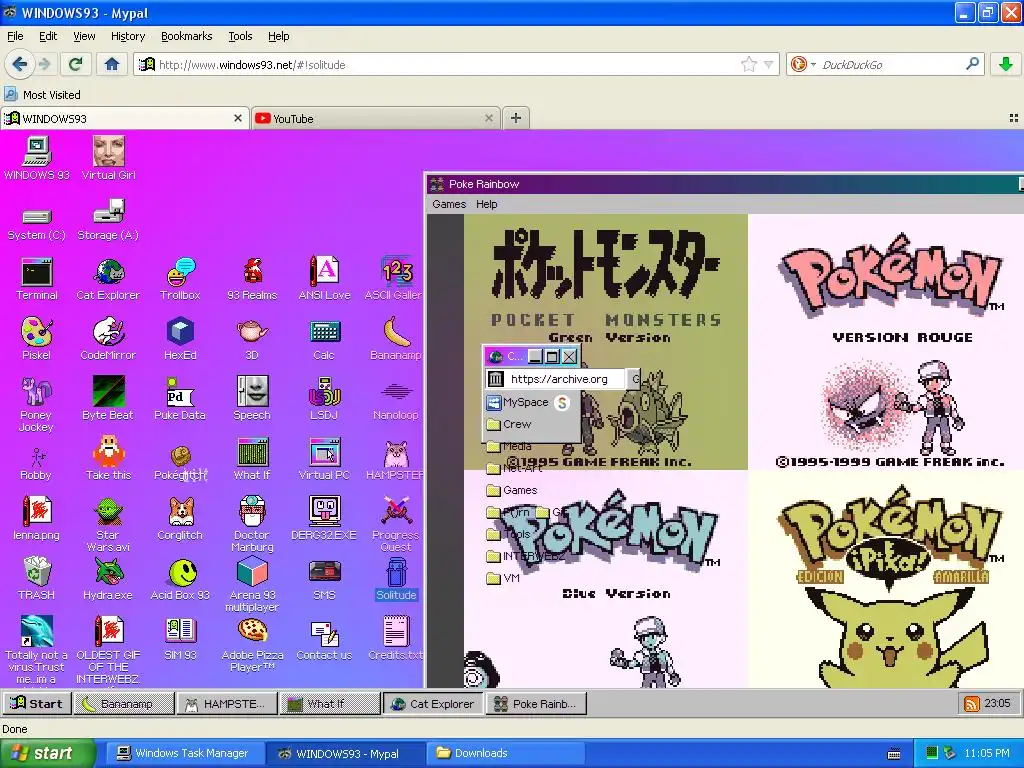This screenshot has height=768, width=1024.
Task: Open the HexEd icon
Action: [x=180, y=339]
